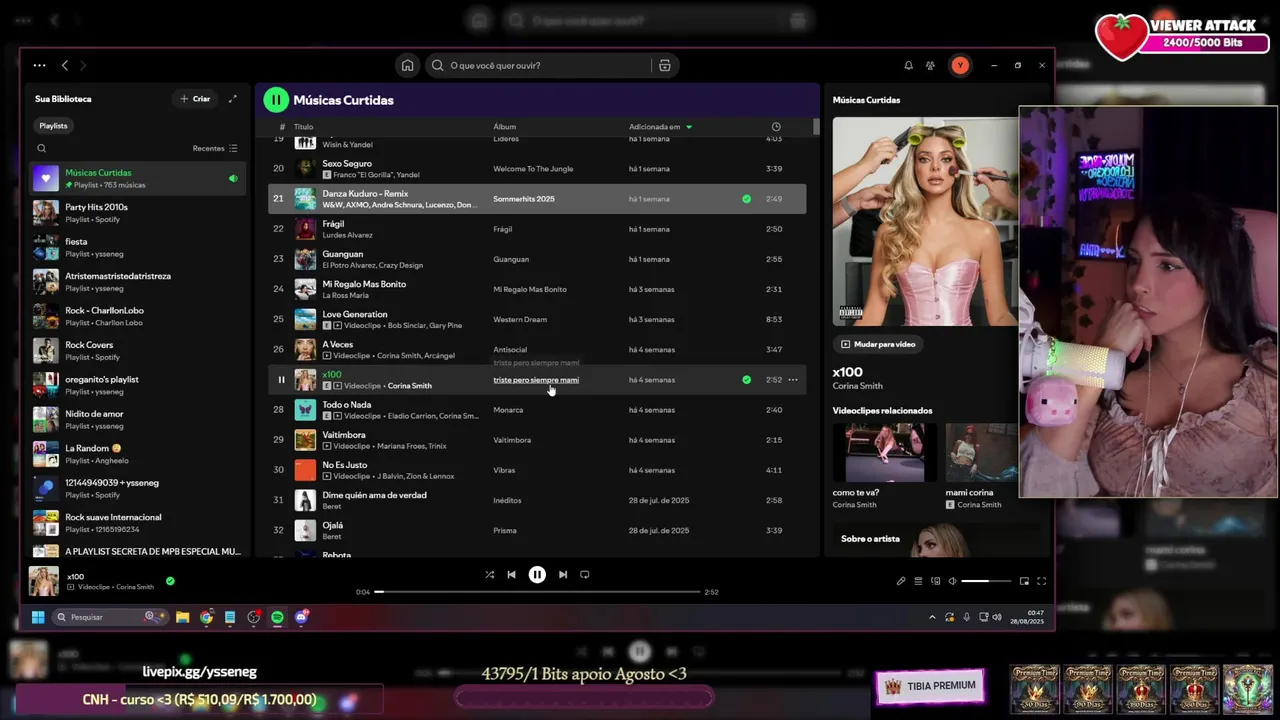Open the notifications bell
The height and width of the screenshot is (720, 1280).
[908, 65]
